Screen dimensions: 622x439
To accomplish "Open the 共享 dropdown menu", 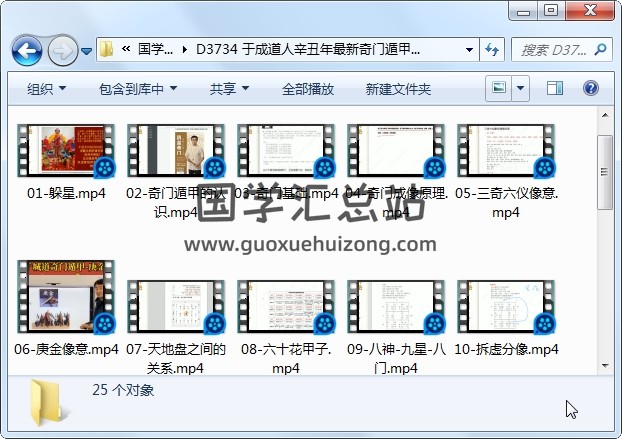I will coord(229,89).
